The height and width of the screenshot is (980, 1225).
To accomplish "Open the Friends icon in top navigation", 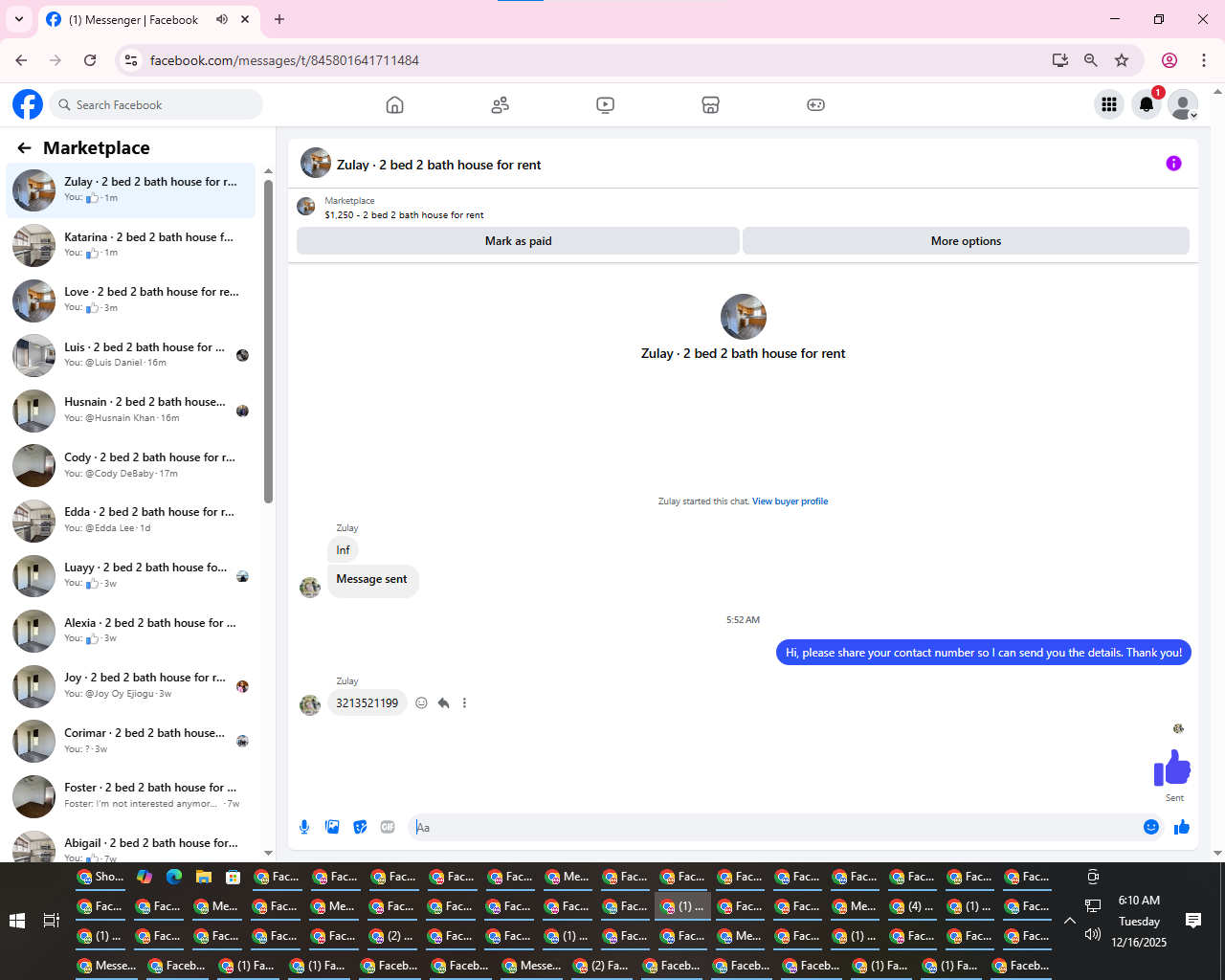I will point(500,105).
